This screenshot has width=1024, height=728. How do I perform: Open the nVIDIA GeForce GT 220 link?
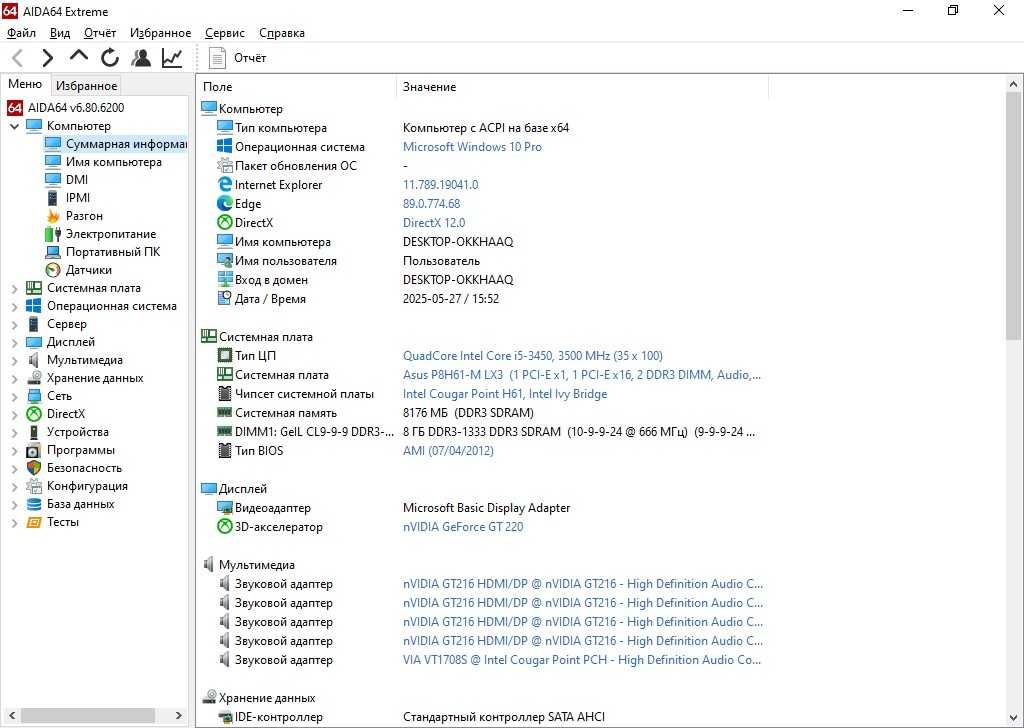463,526
